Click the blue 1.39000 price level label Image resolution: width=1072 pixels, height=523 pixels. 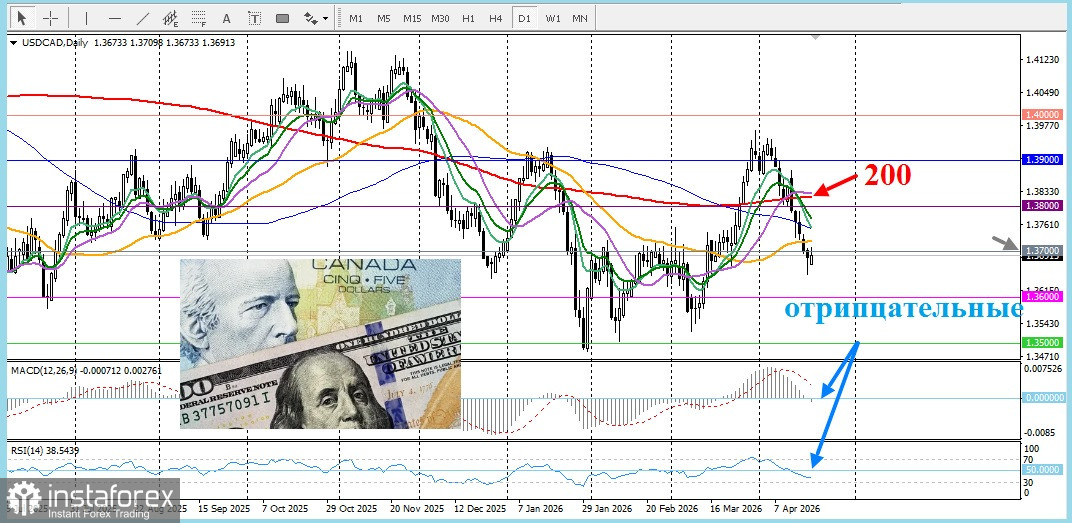click(x=1043, y=159)
